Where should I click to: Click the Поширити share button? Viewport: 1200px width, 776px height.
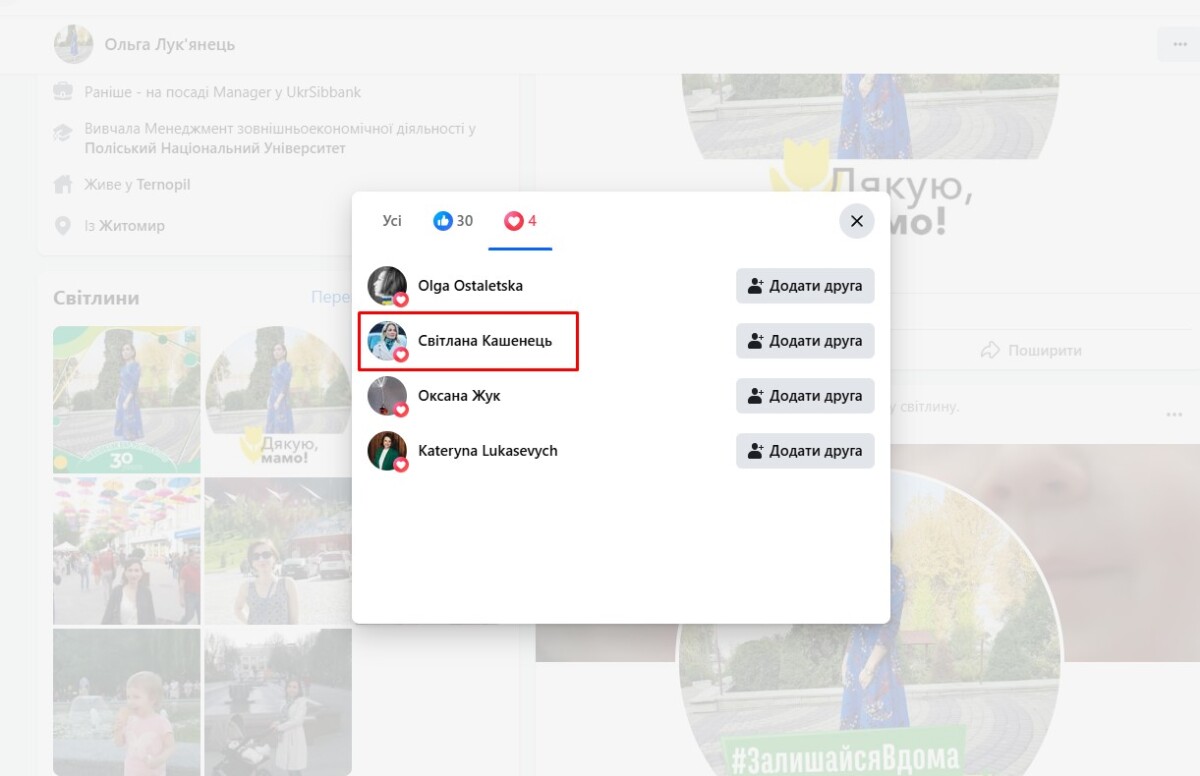(1030, 351)
